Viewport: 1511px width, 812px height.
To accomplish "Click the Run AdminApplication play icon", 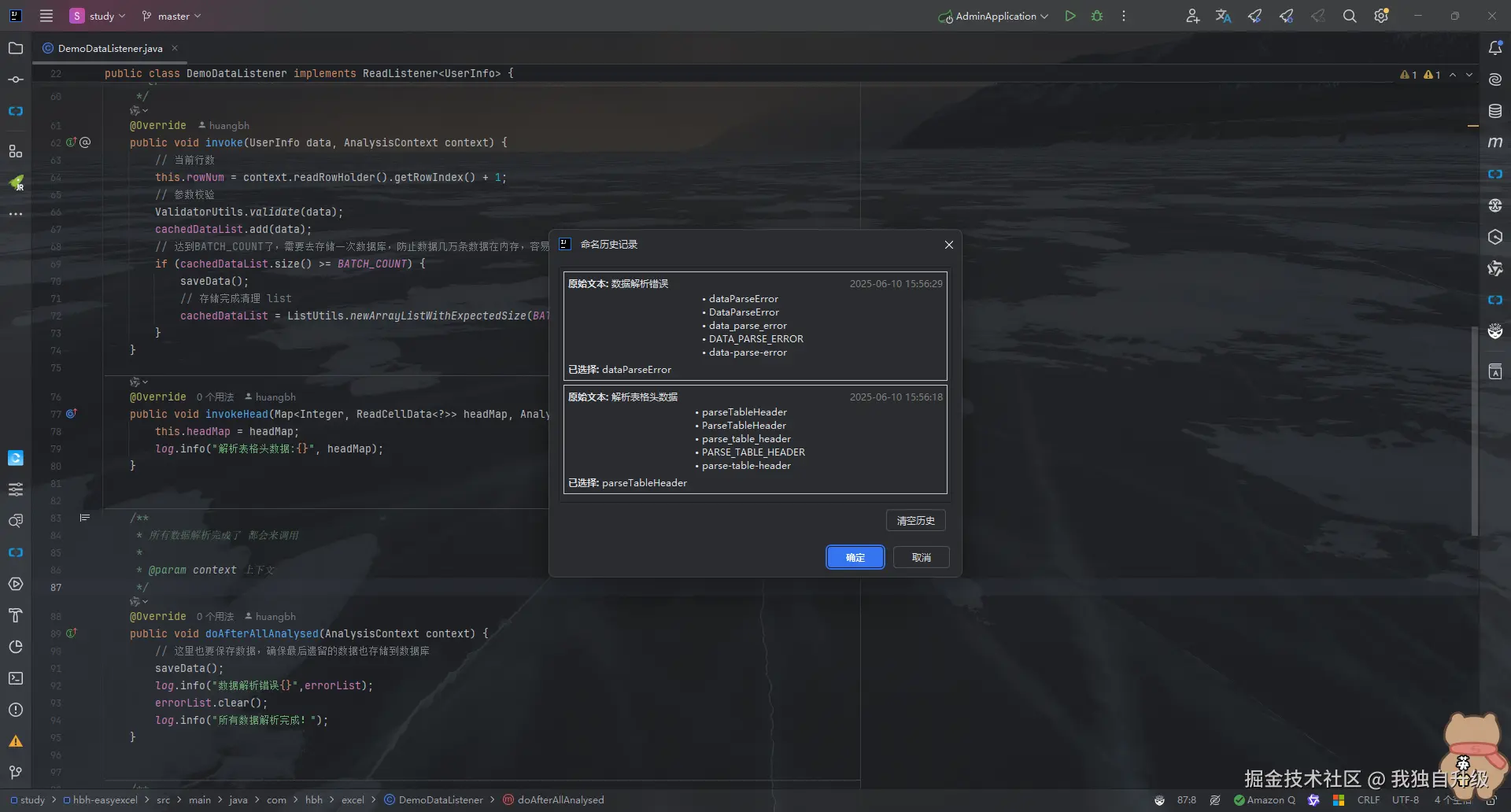I will [x=1070, y=16].
